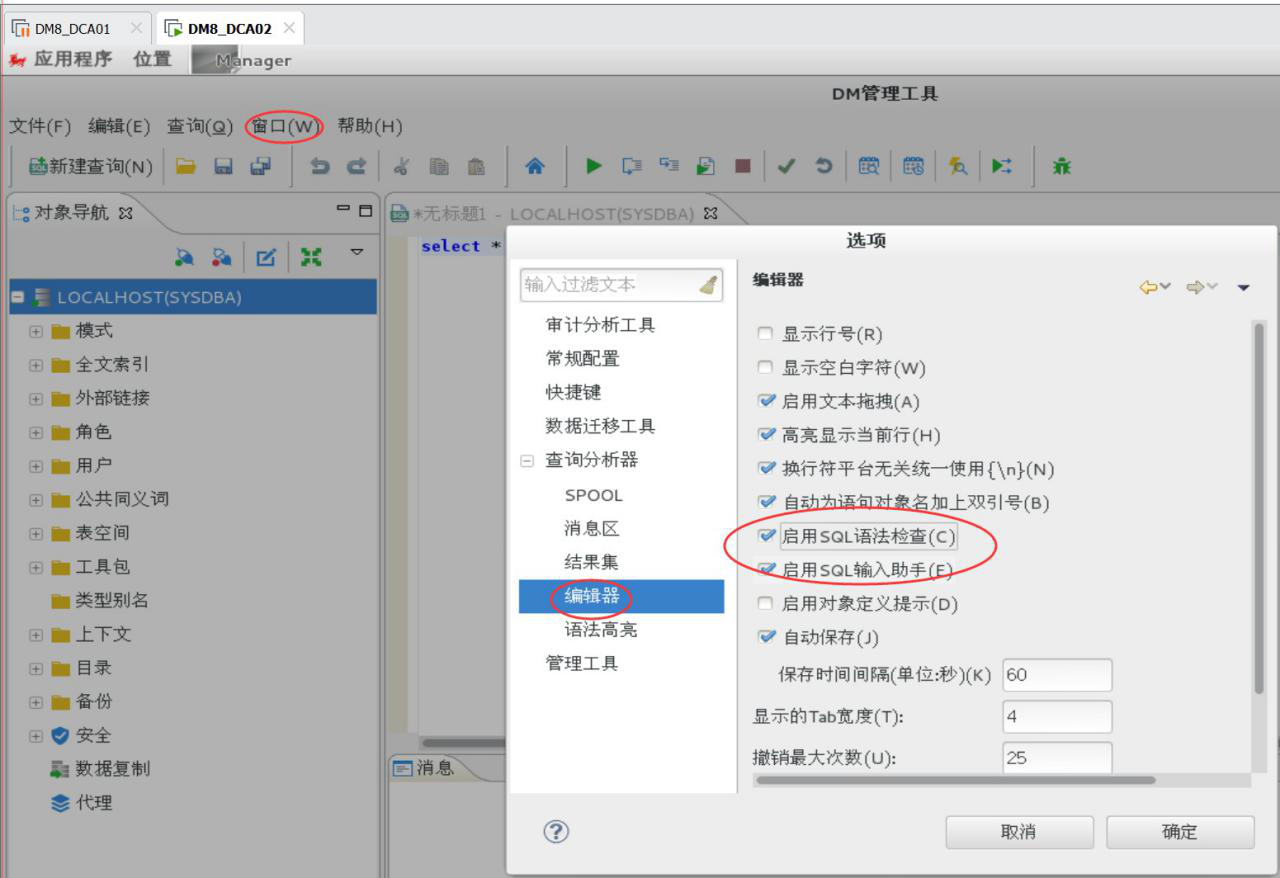This screenshot has width=1280, height=878.
Task: Expand the 模式 tree node
Action: coord(36,331)
